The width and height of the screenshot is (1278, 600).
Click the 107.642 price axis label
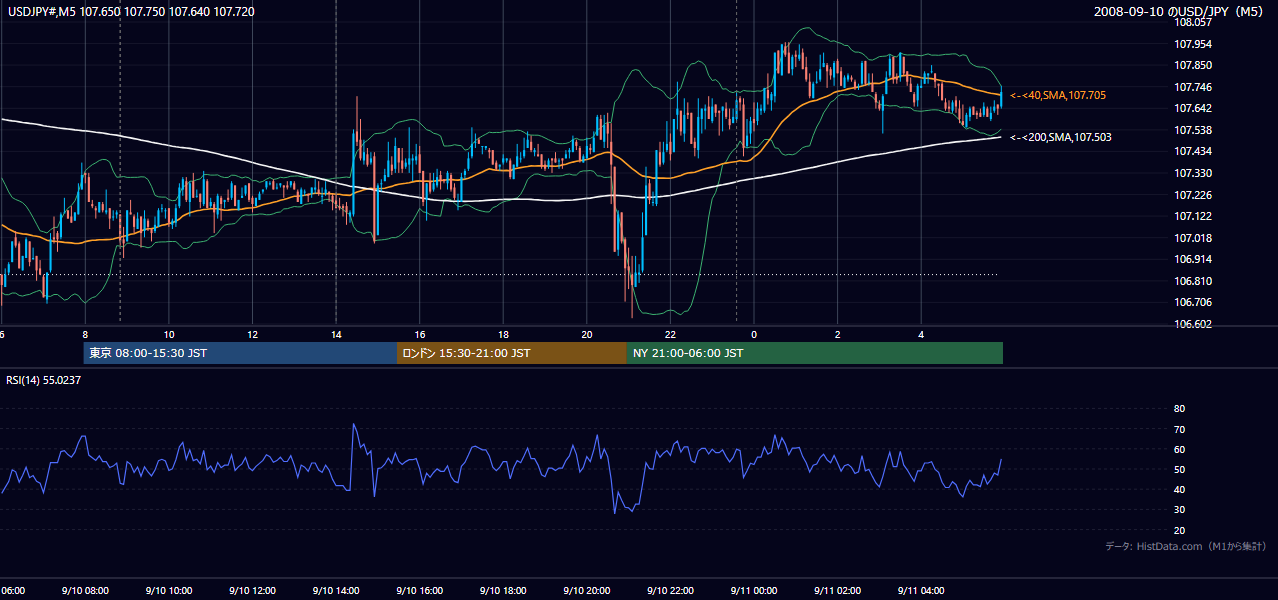tap(1192, 108)
